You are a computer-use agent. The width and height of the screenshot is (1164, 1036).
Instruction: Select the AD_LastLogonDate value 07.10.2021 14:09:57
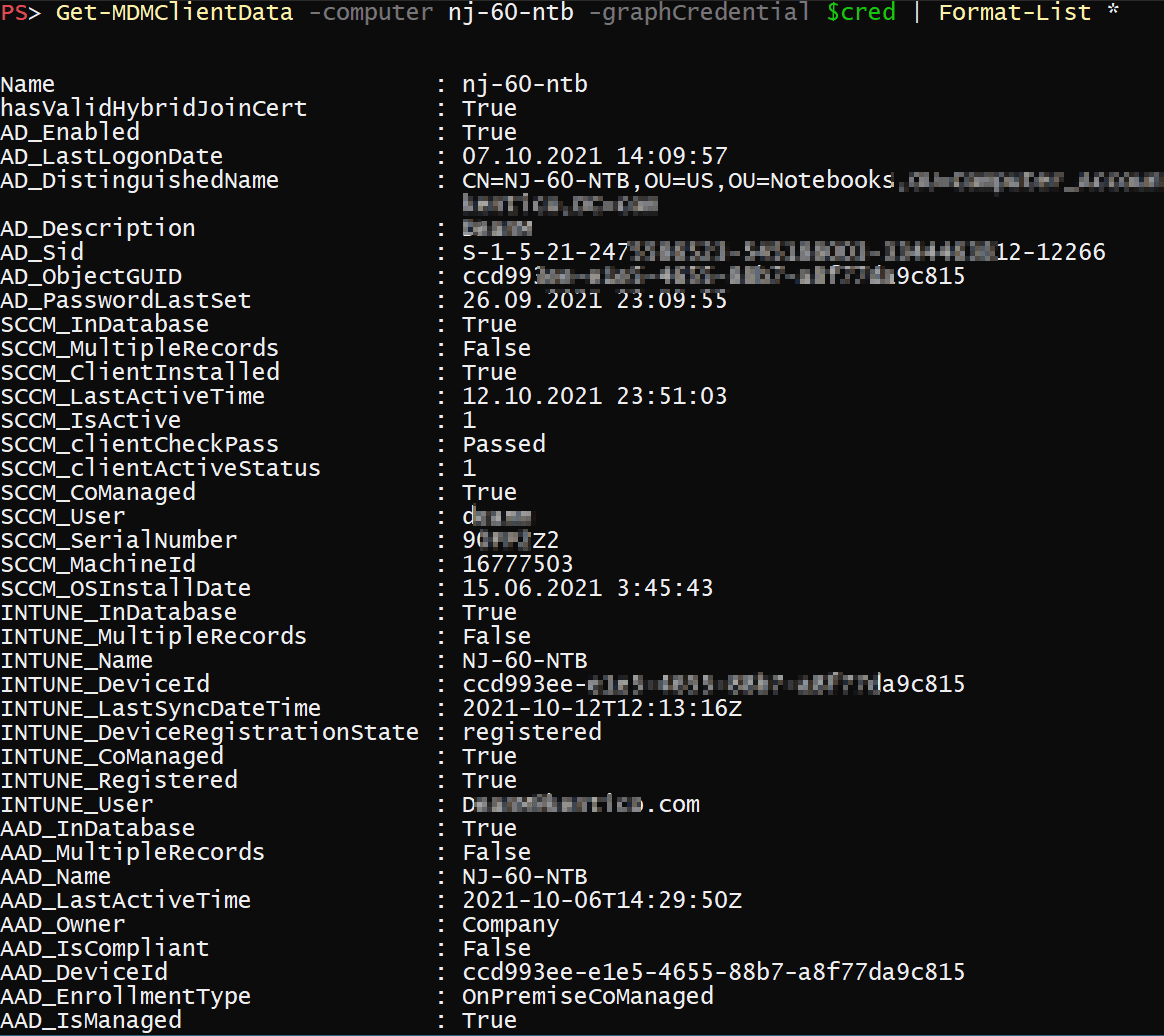594,156
